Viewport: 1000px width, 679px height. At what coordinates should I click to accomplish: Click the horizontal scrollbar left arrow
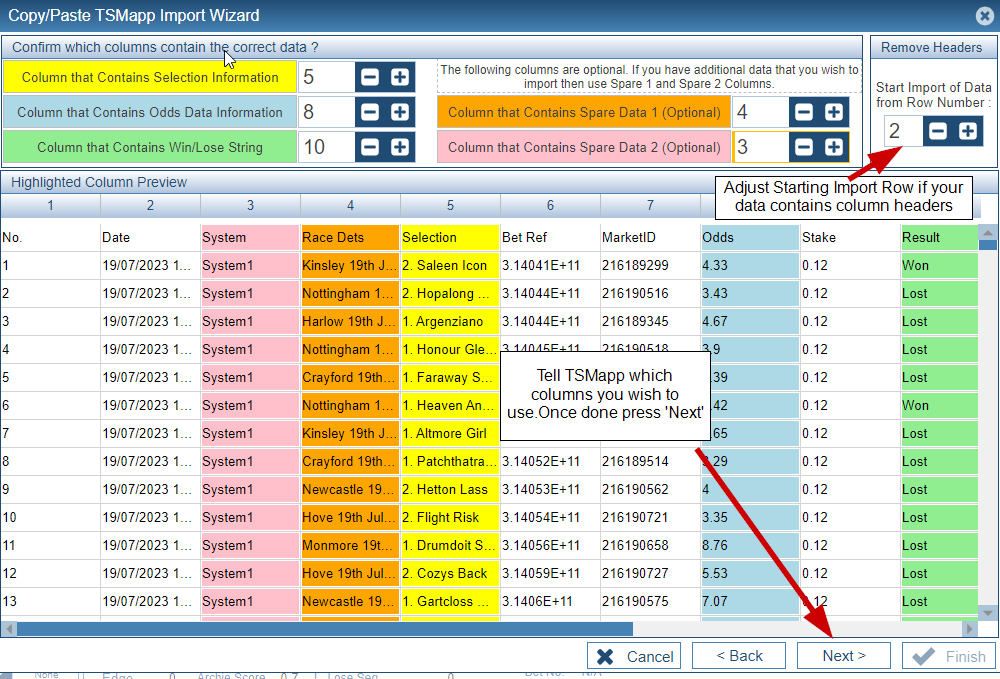tap(8, 629)
